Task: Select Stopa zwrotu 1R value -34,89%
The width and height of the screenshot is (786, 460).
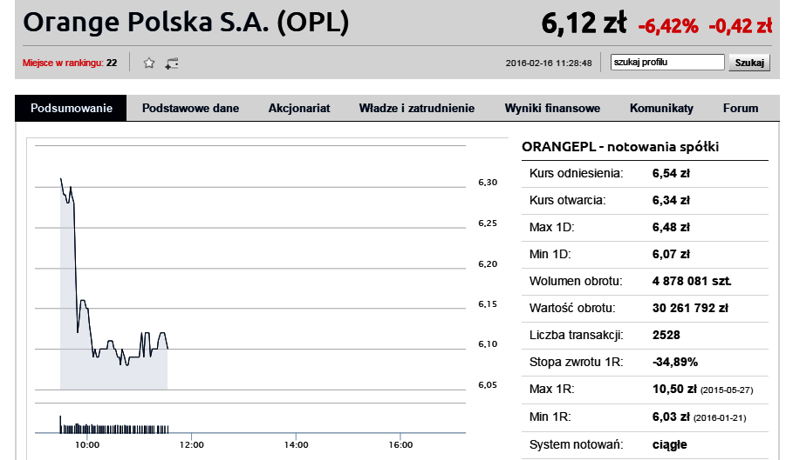Action: pos(675,362)
